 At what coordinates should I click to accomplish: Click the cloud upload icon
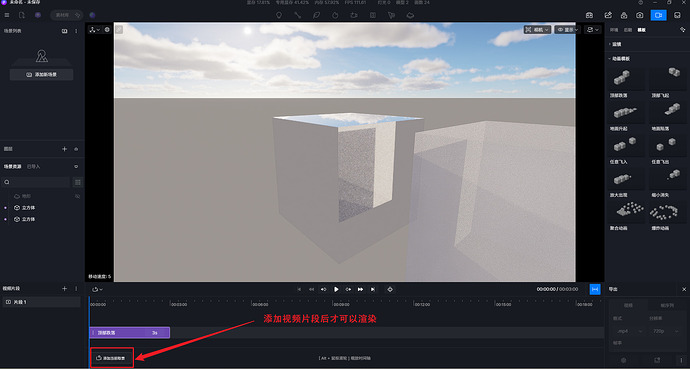pyautogui.click(x=624, y=15)
